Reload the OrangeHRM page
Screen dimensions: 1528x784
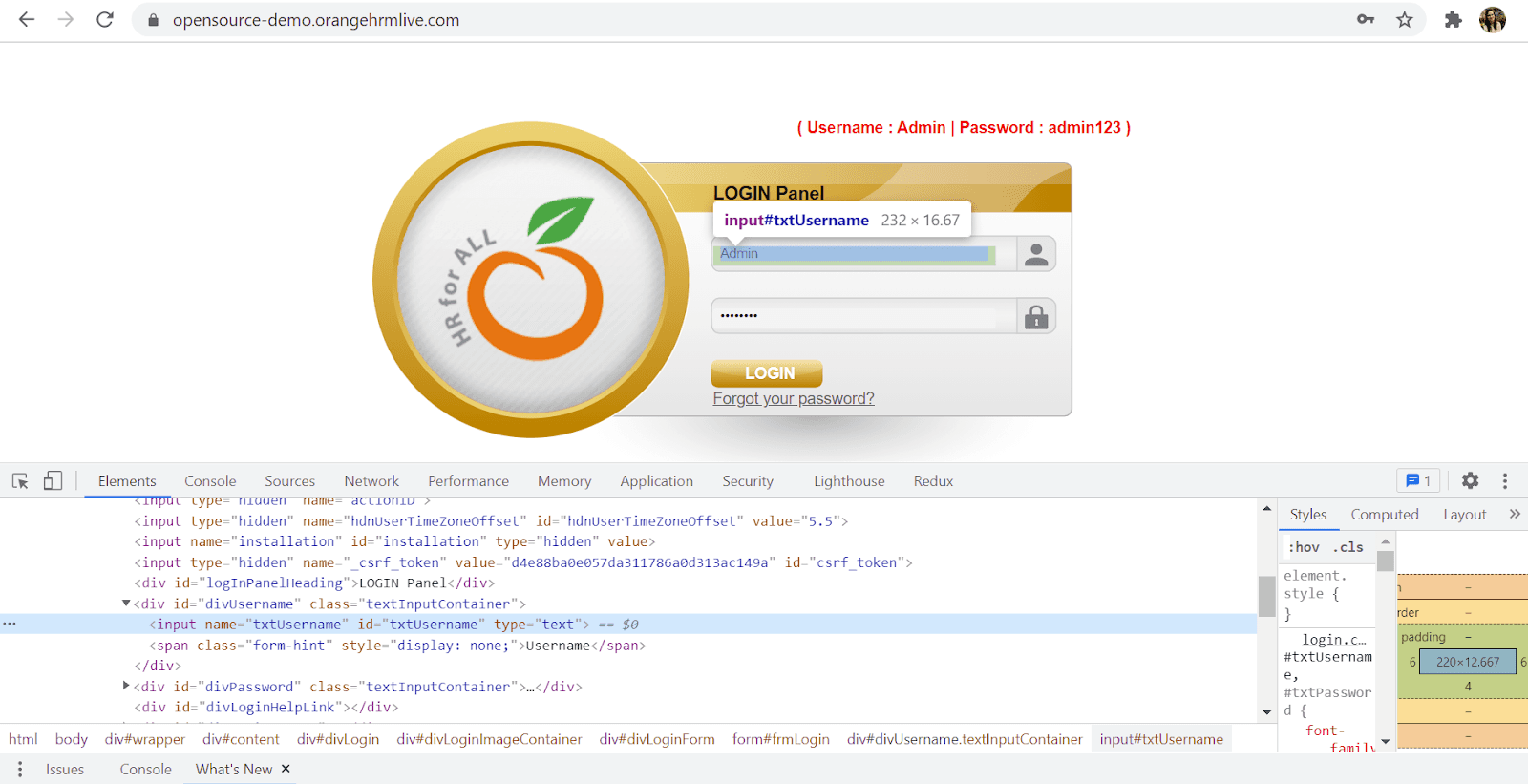tap(105, 20)
